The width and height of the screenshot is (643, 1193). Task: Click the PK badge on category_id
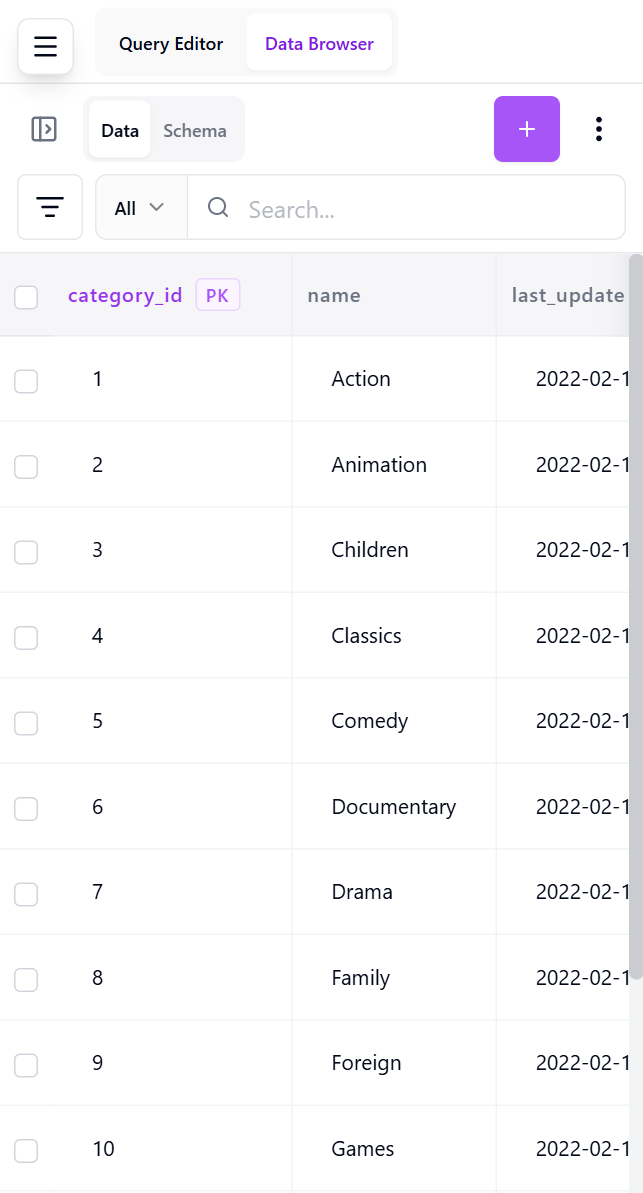pyautogui.click(x=218, y=295)
